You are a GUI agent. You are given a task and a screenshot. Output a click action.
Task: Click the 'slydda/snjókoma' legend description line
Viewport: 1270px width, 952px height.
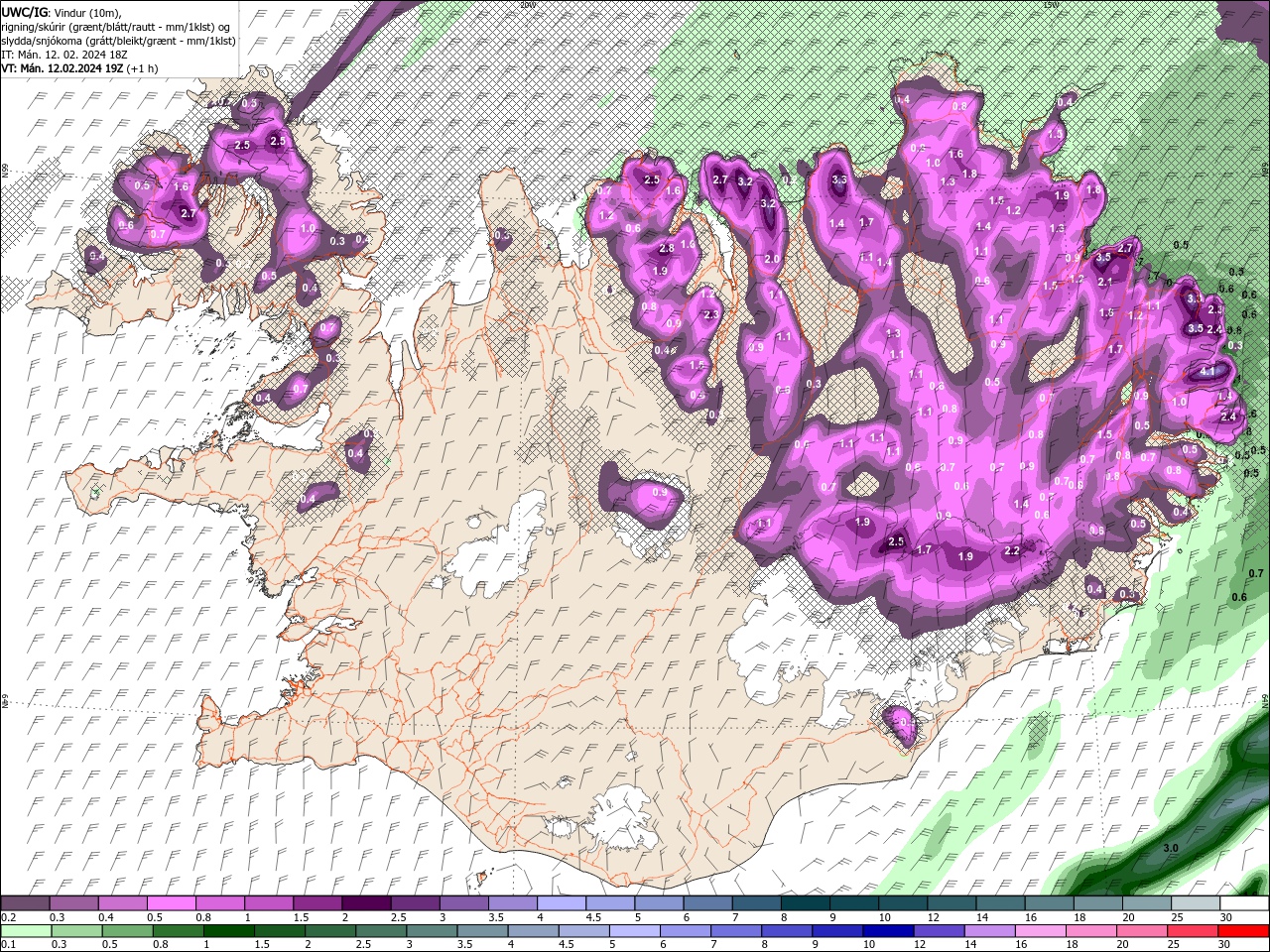click(118, 41)
